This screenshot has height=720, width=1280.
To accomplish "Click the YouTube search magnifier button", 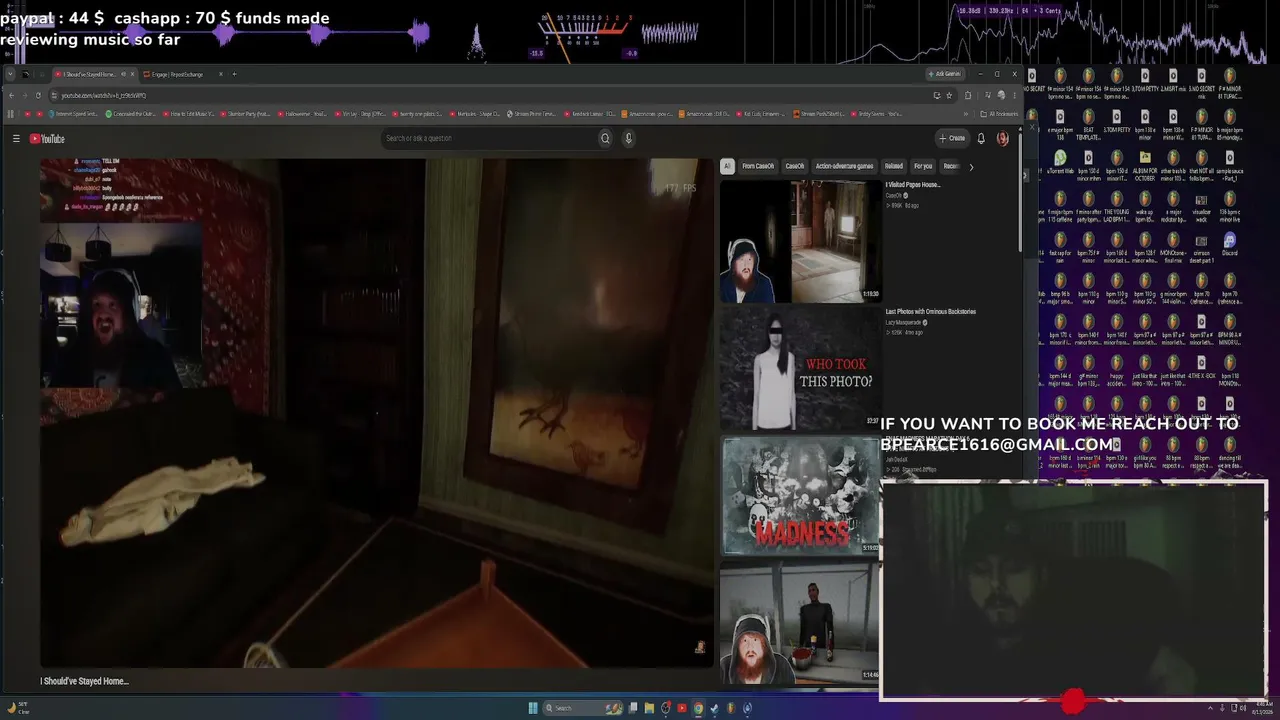I will point(605,138).
